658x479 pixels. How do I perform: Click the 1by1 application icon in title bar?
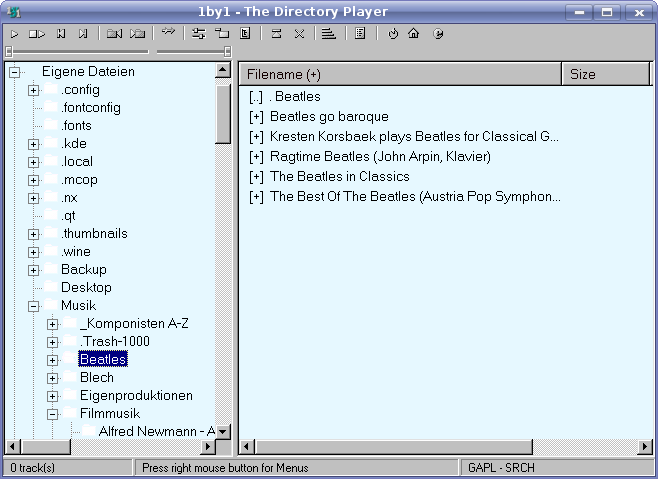click(13, 12)
